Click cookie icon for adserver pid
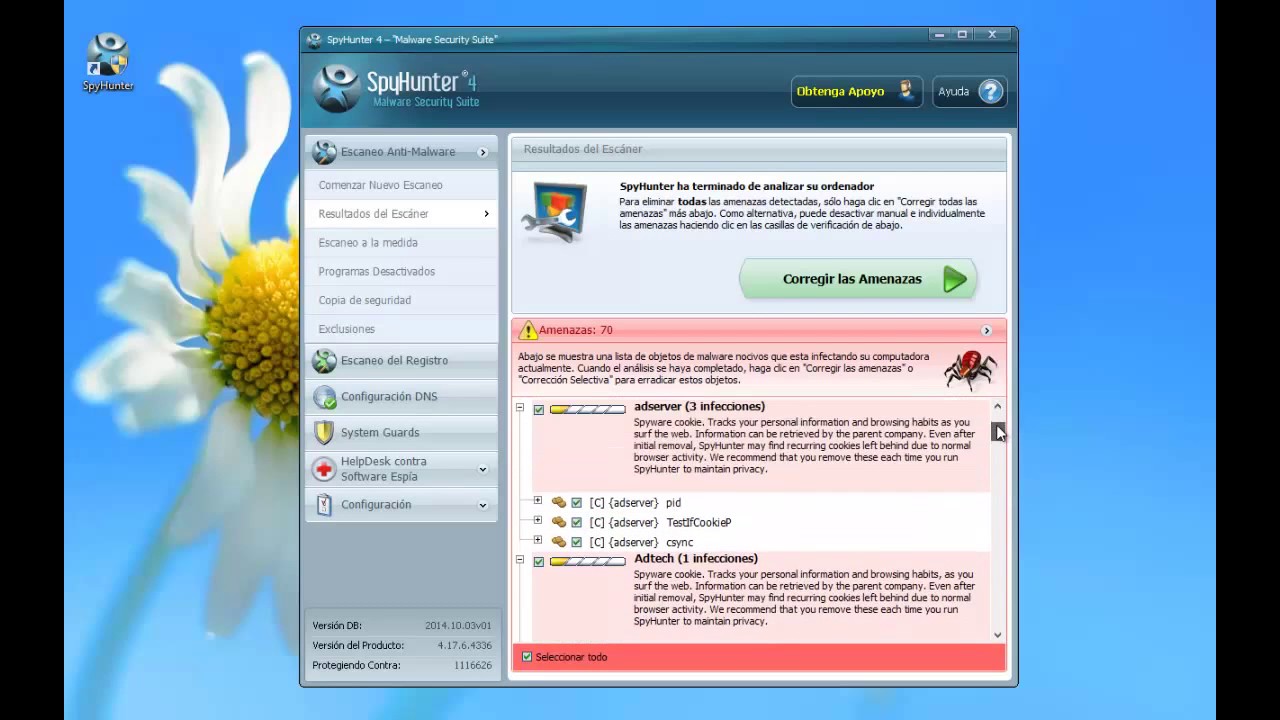Viewport: 1280px width, 720px height. coord(559,502)
